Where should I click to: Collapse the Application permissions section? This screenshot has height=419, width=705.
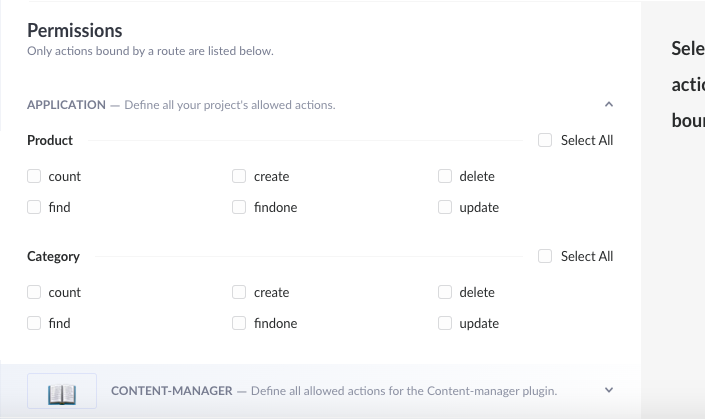pos(609,104)
